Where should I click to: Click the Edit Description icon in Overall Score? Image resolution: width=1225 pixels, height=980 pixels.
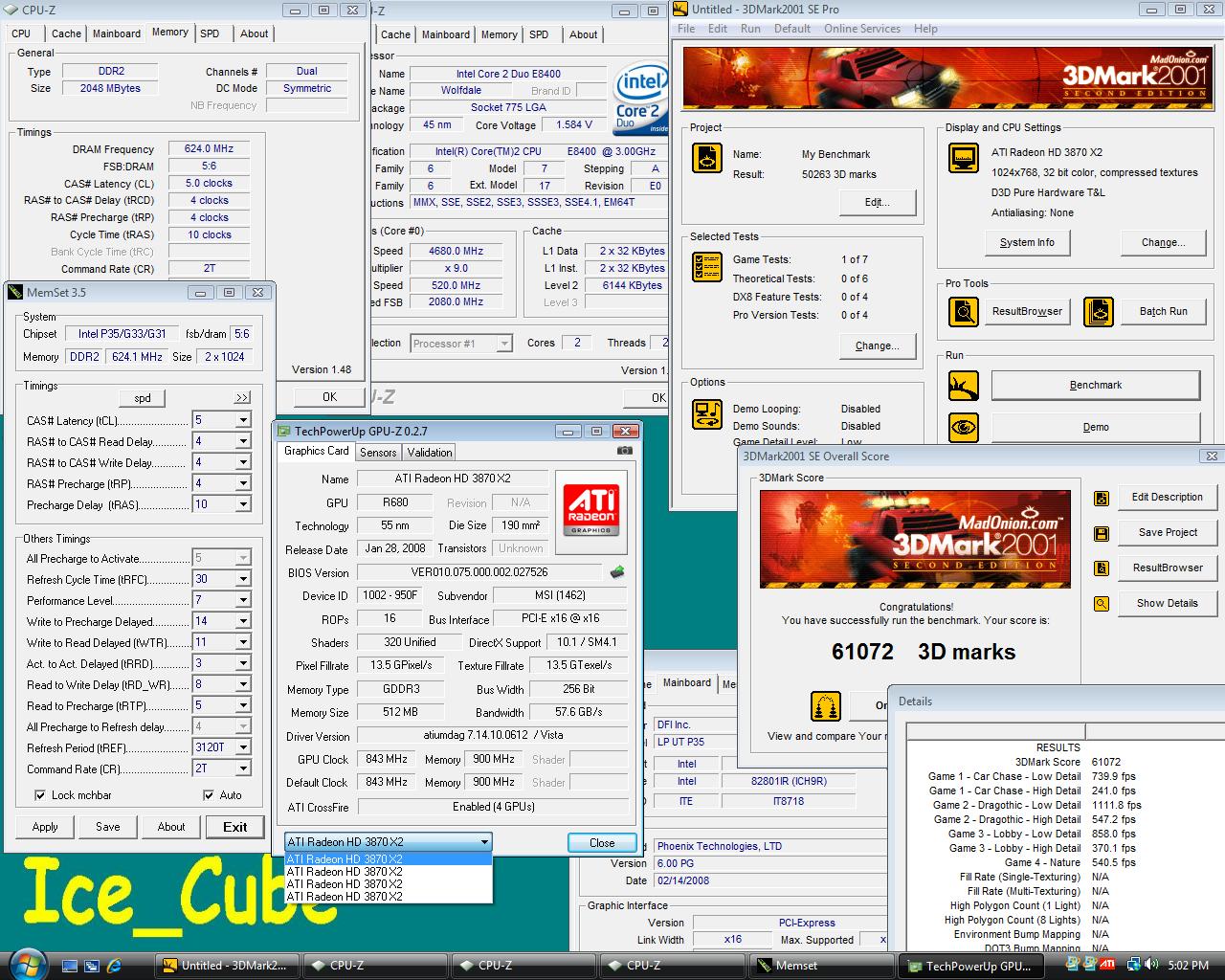pos(1102,498)
